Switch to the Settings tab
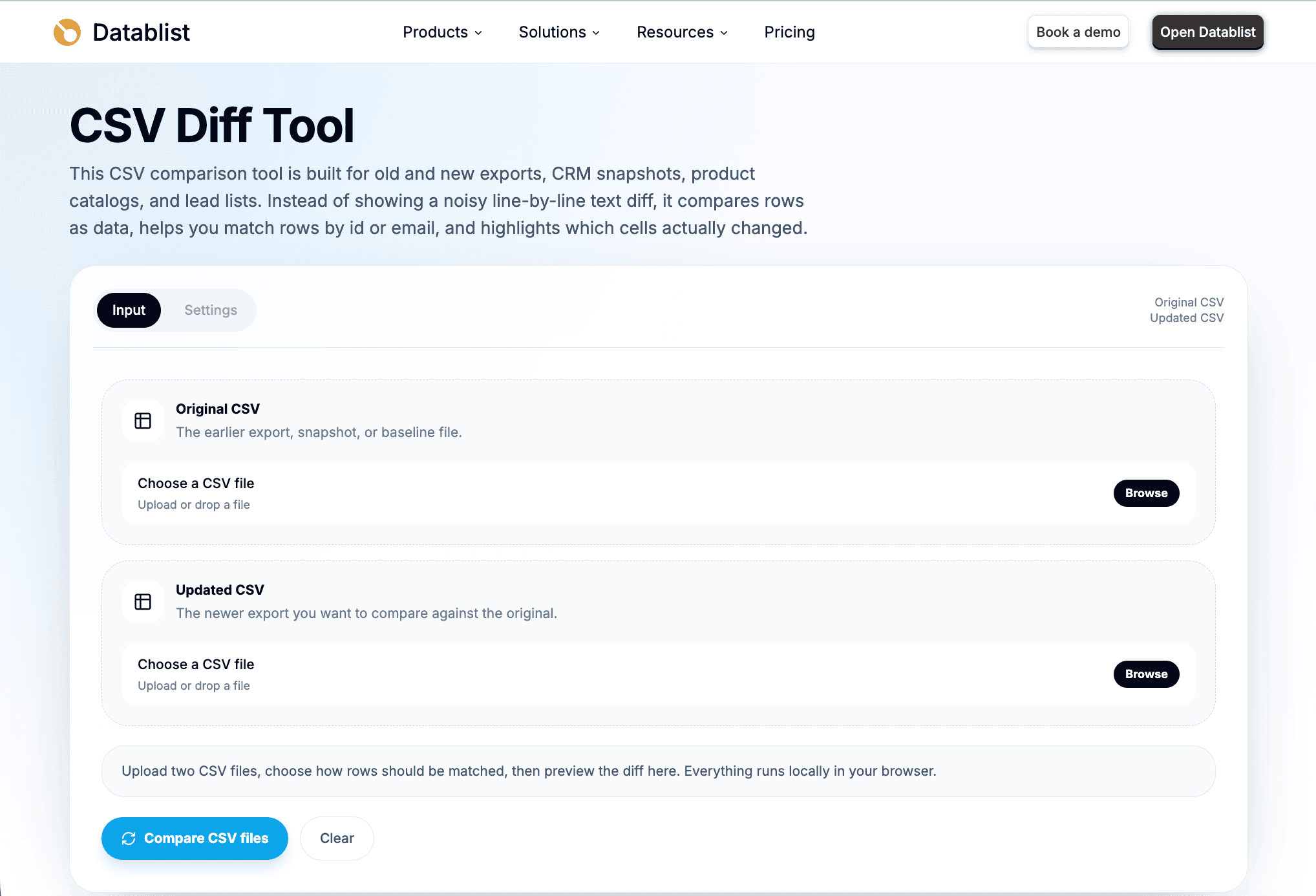 pyautogui.click(x=211, y=310)
